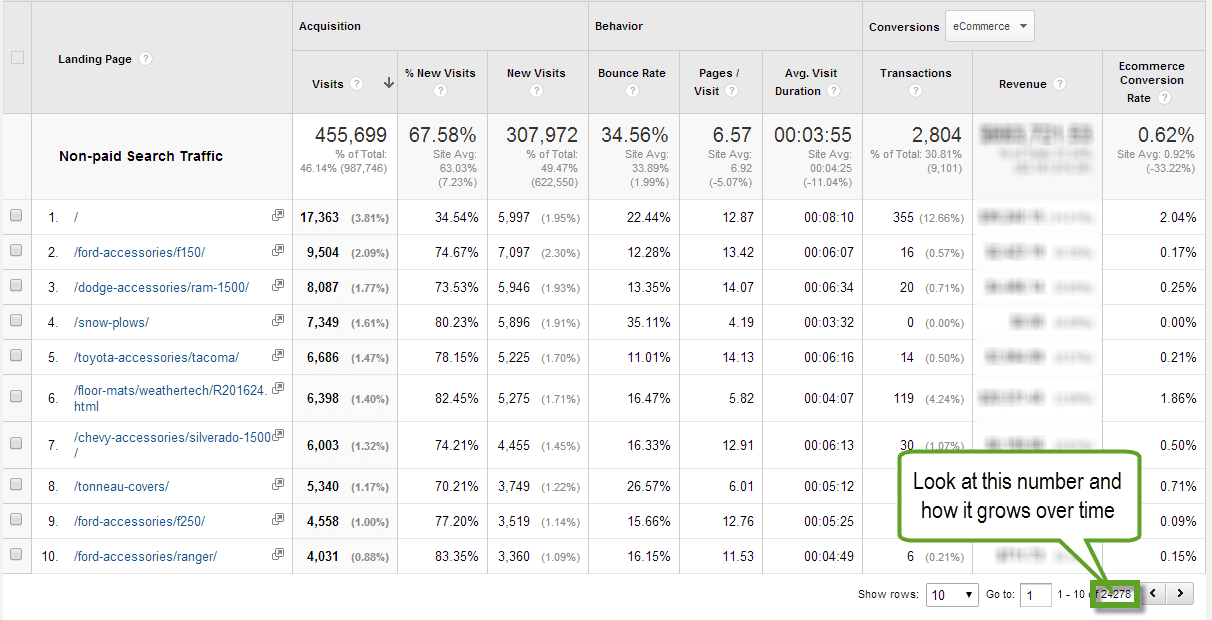Viewport: 1212px width, 620px height.
Task: Open the eCommerce conversions dropdown
Action: [x=989, y=27]
